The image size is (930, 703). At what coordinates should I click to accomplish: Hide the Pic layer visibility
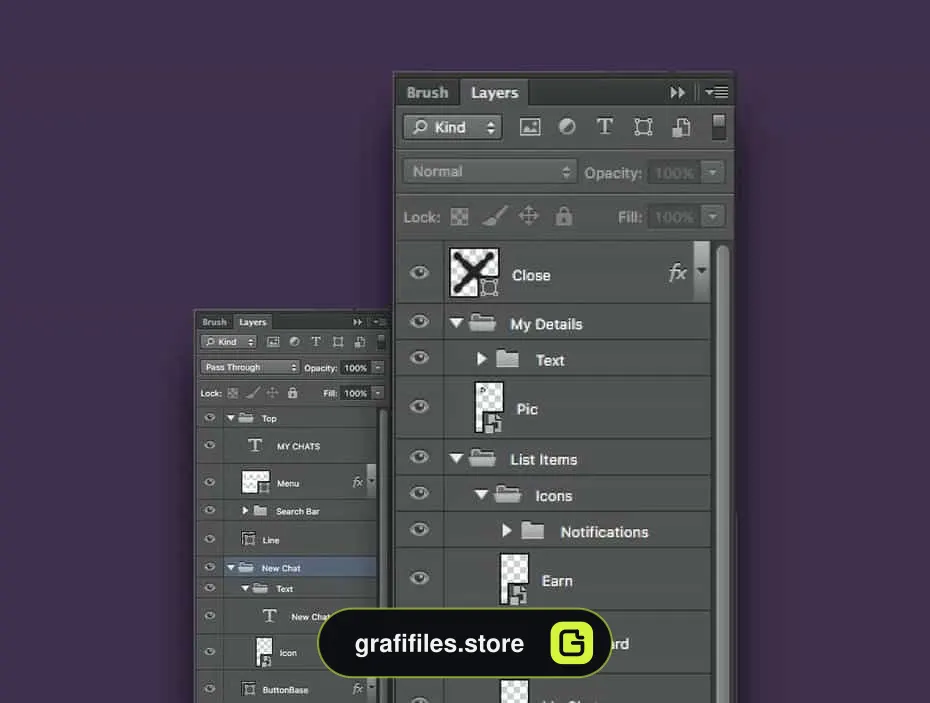coord(419,406)
